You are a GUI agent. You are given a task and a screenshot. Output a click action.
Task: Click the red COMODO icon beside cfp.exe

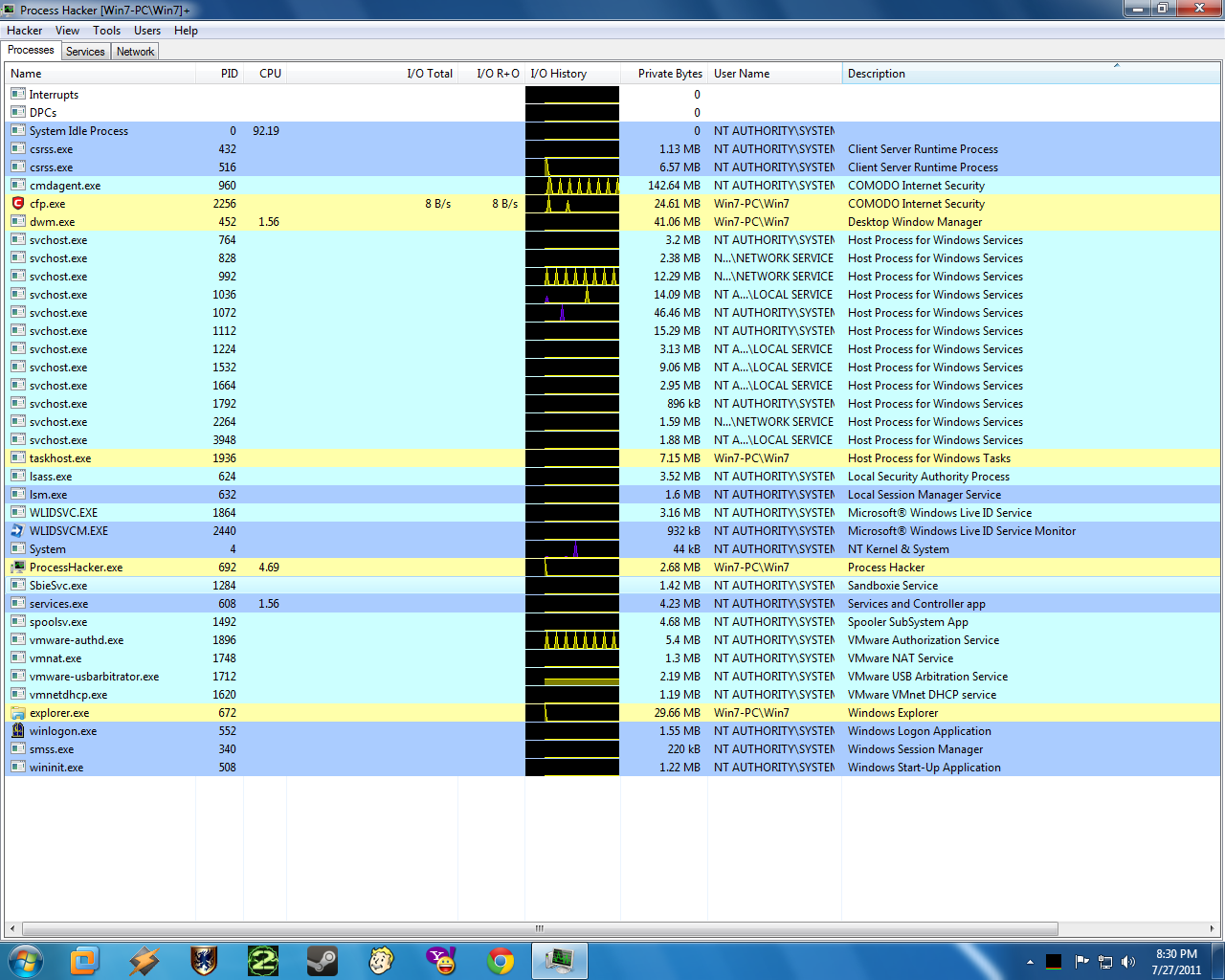tap(17, 204)
